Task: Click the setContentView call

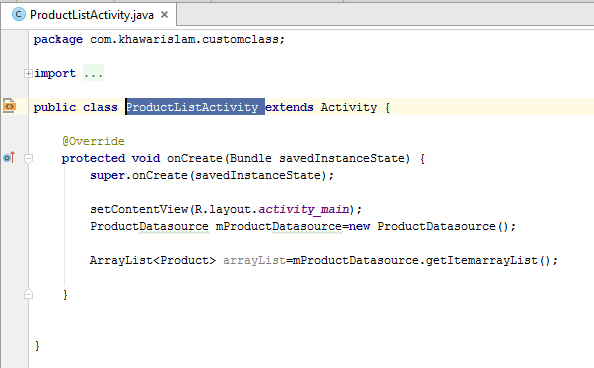Action: (x=139, y=209)
